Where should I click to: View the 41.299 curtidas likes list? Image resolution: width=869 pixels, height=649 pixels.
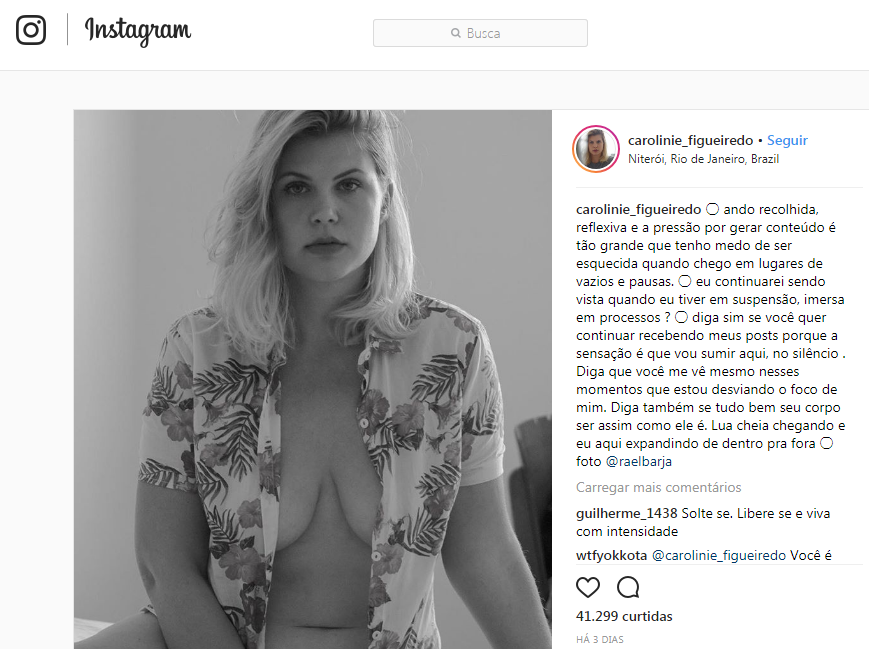tap(624, 616)
